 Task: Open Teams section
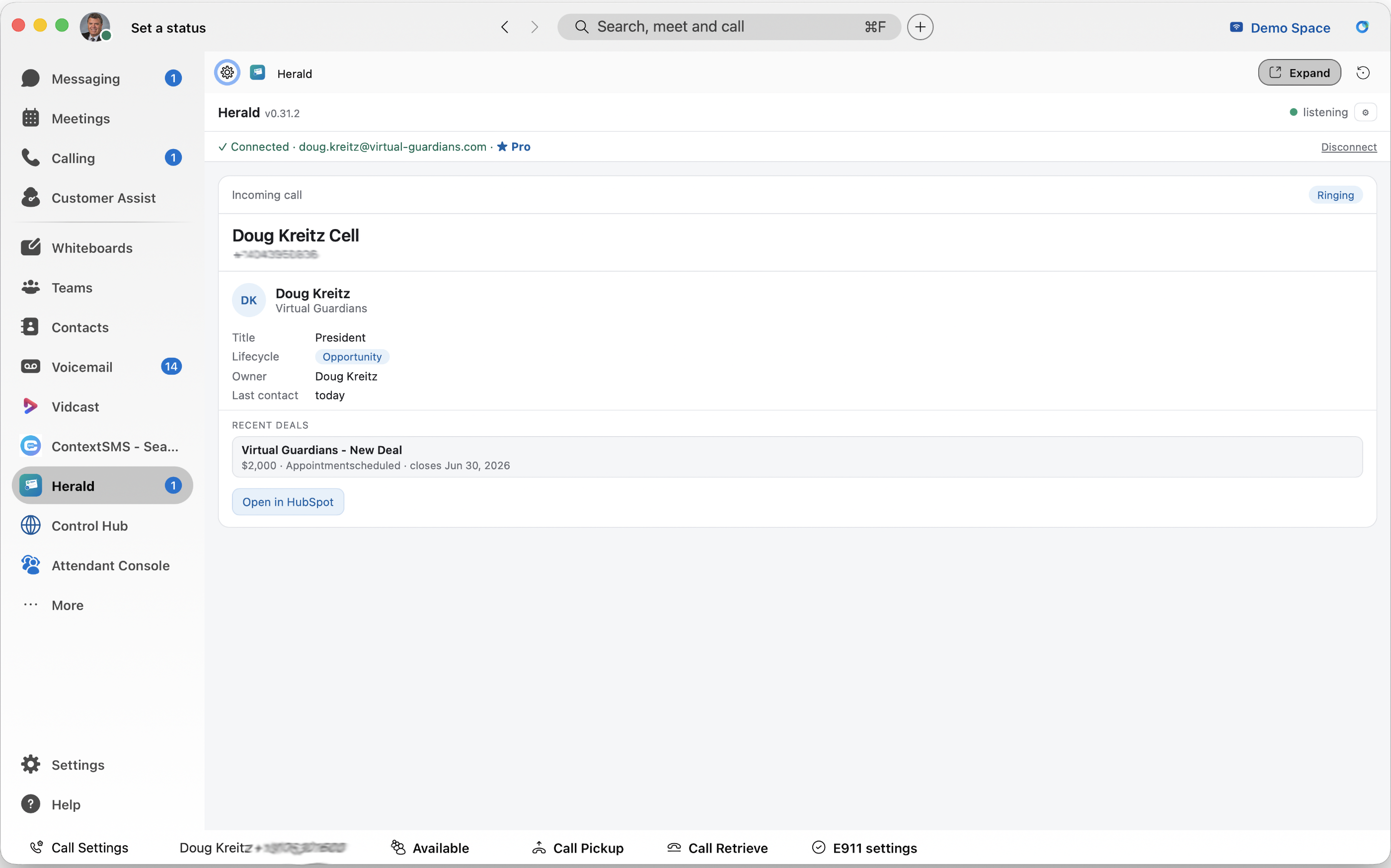click(102, 288)
